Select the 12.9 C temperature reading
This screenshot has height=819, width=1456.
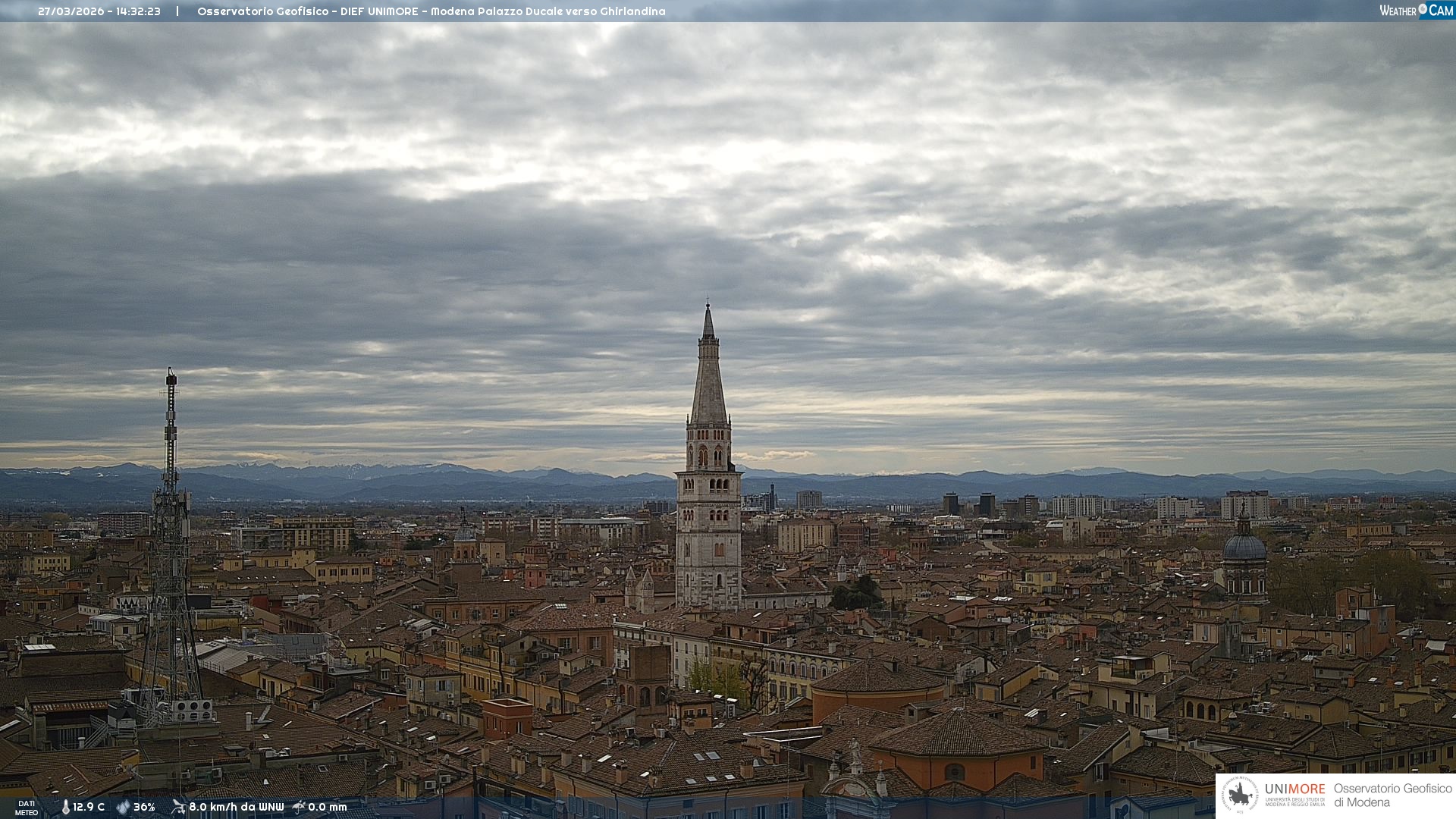(89, 807)
